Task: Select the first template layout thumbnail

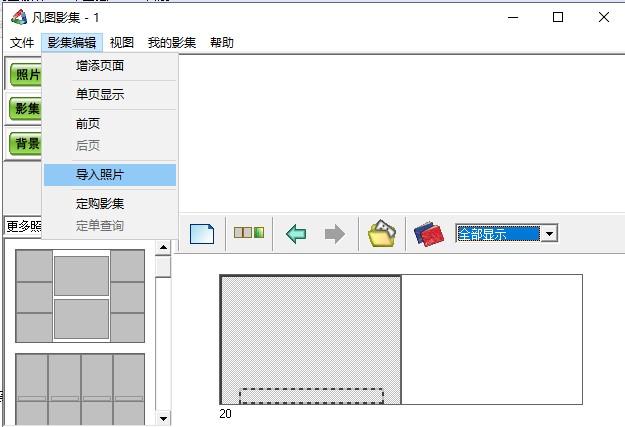Action: point(81,296)
